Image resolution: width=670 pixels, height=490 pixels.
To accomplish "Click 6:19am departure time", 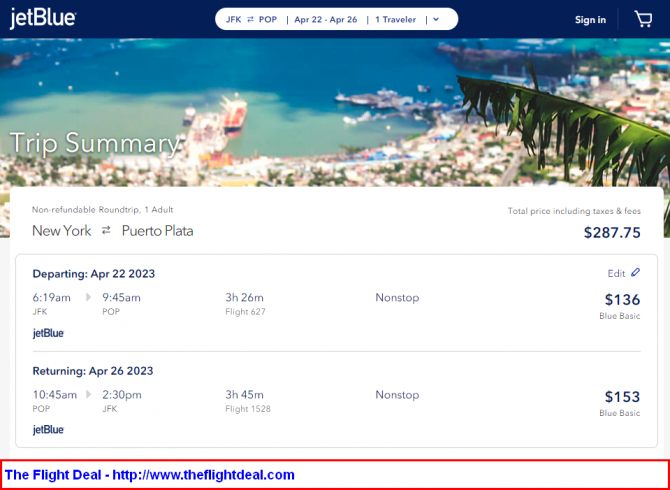I will pos(52,297).
